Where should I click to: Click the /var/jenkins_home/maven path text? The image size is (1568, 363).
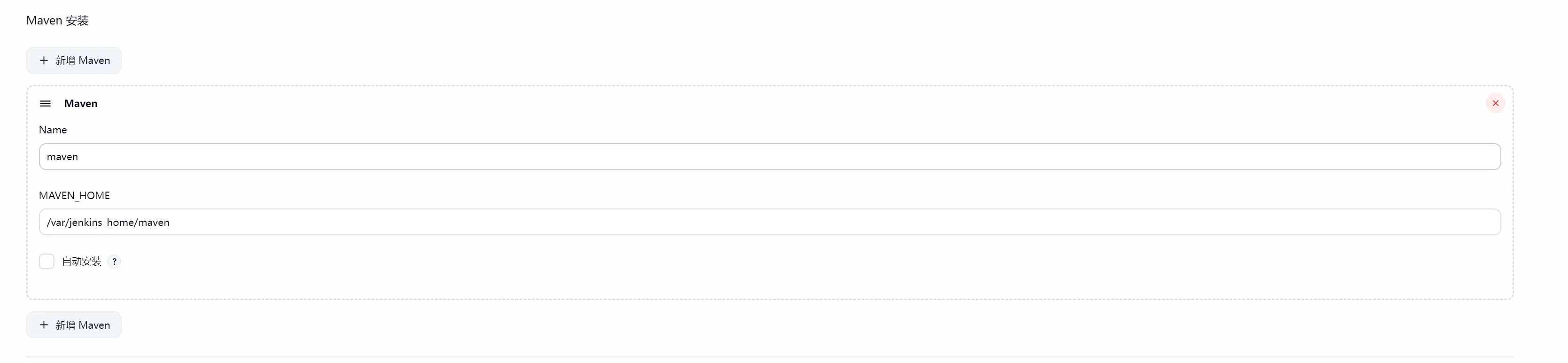(108, 222)
